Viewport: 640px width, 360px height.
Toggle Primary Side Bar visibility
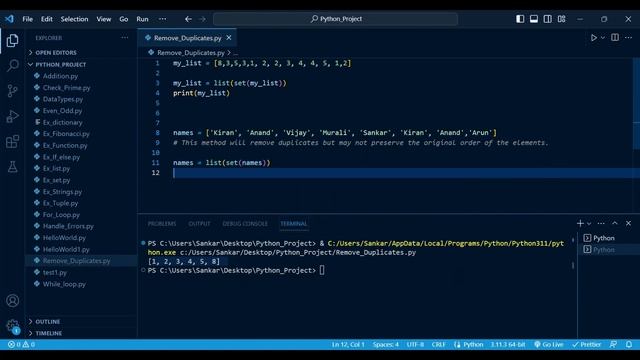point(520,19)
